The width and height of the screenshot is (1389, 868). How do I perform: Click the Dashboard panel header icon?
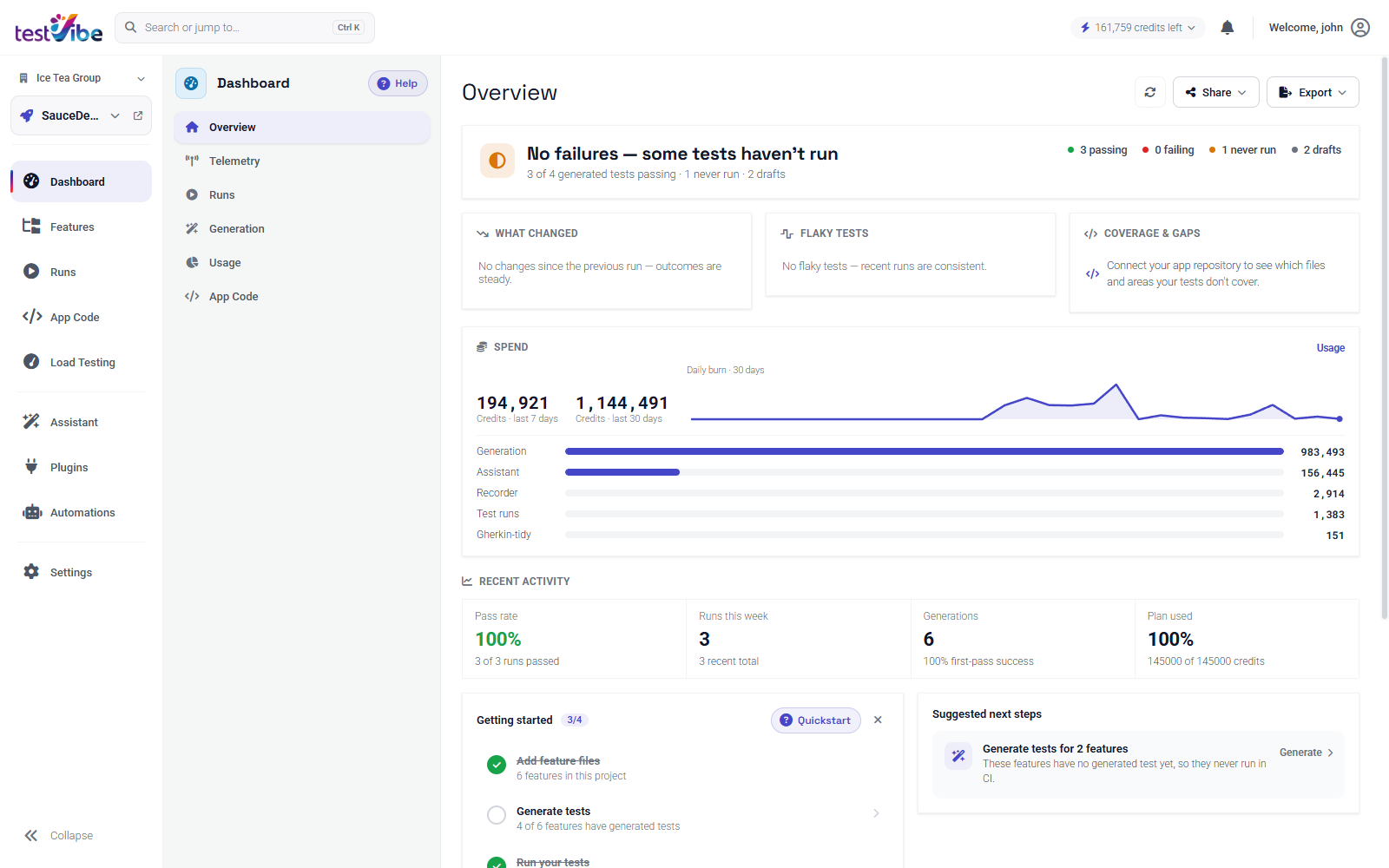(191, 83)
